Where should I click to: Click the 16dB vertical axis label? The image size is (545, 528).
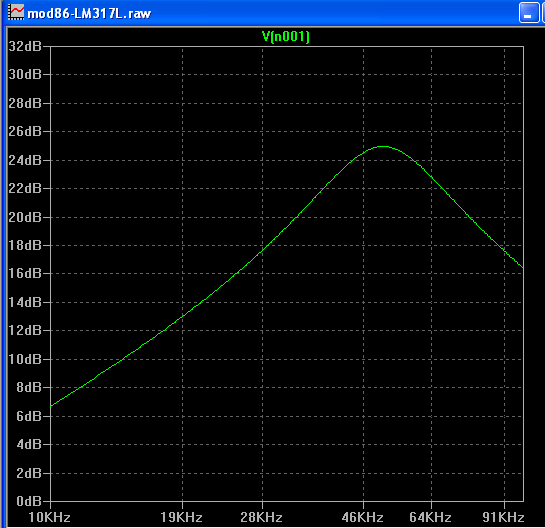point(25,273)
